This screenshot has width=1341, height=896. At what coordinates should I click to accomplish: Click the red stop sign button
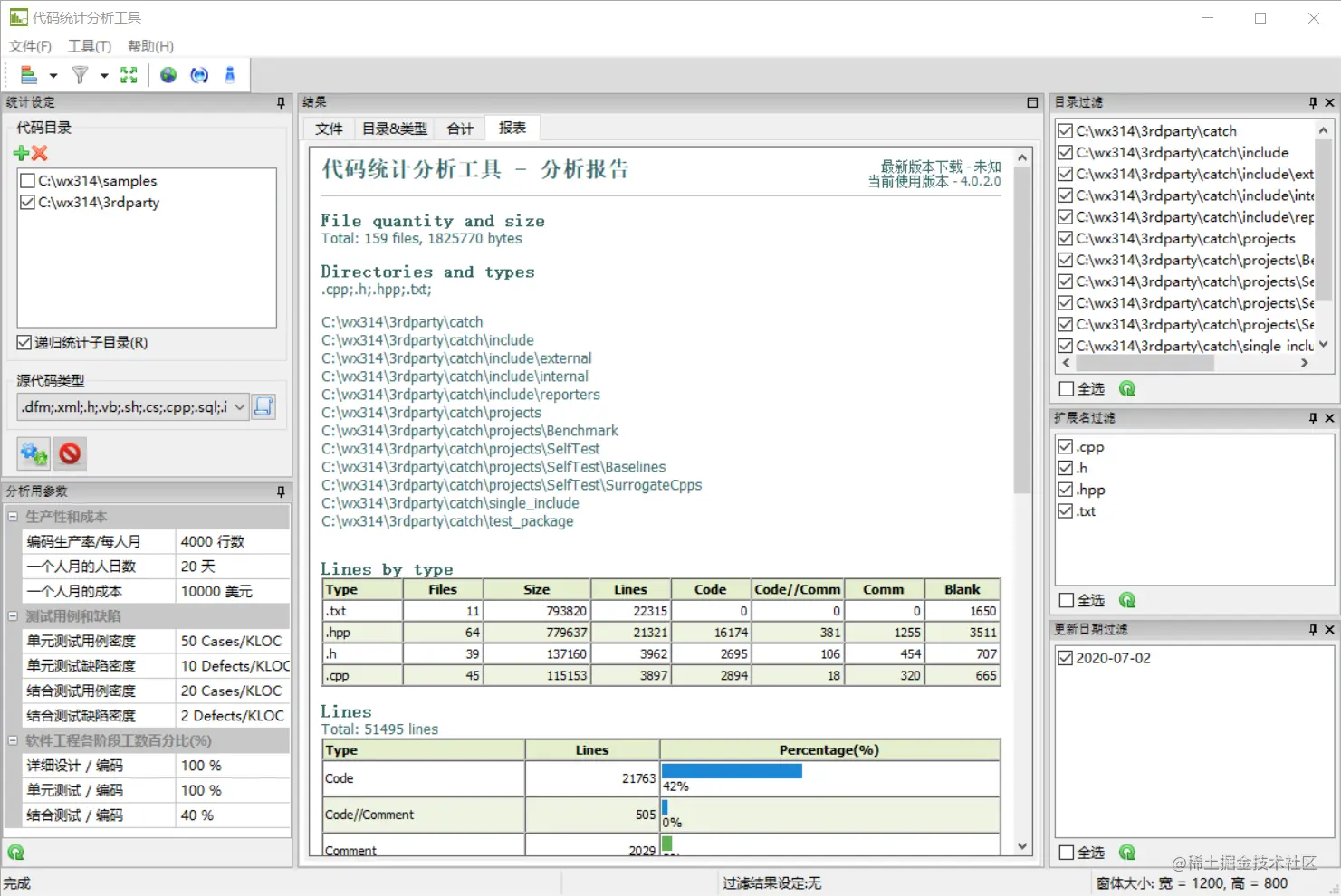point(70,453)
